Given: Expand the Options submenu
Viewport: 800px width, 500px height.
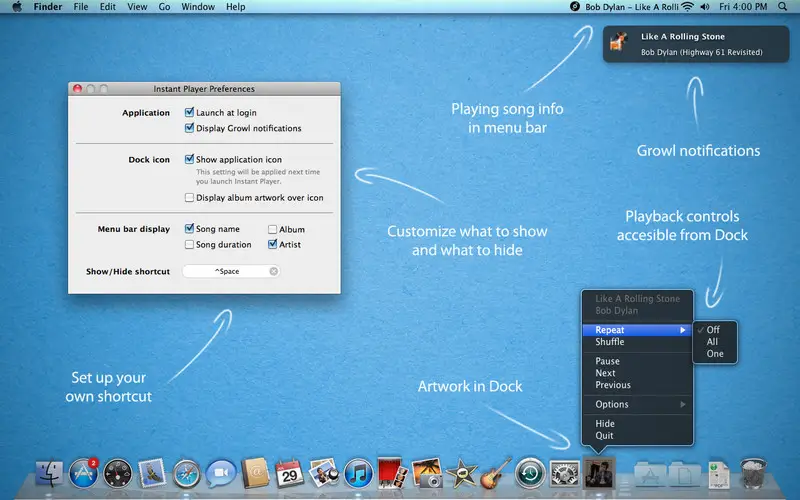Looking at the screenshot, I should [637, 405].
